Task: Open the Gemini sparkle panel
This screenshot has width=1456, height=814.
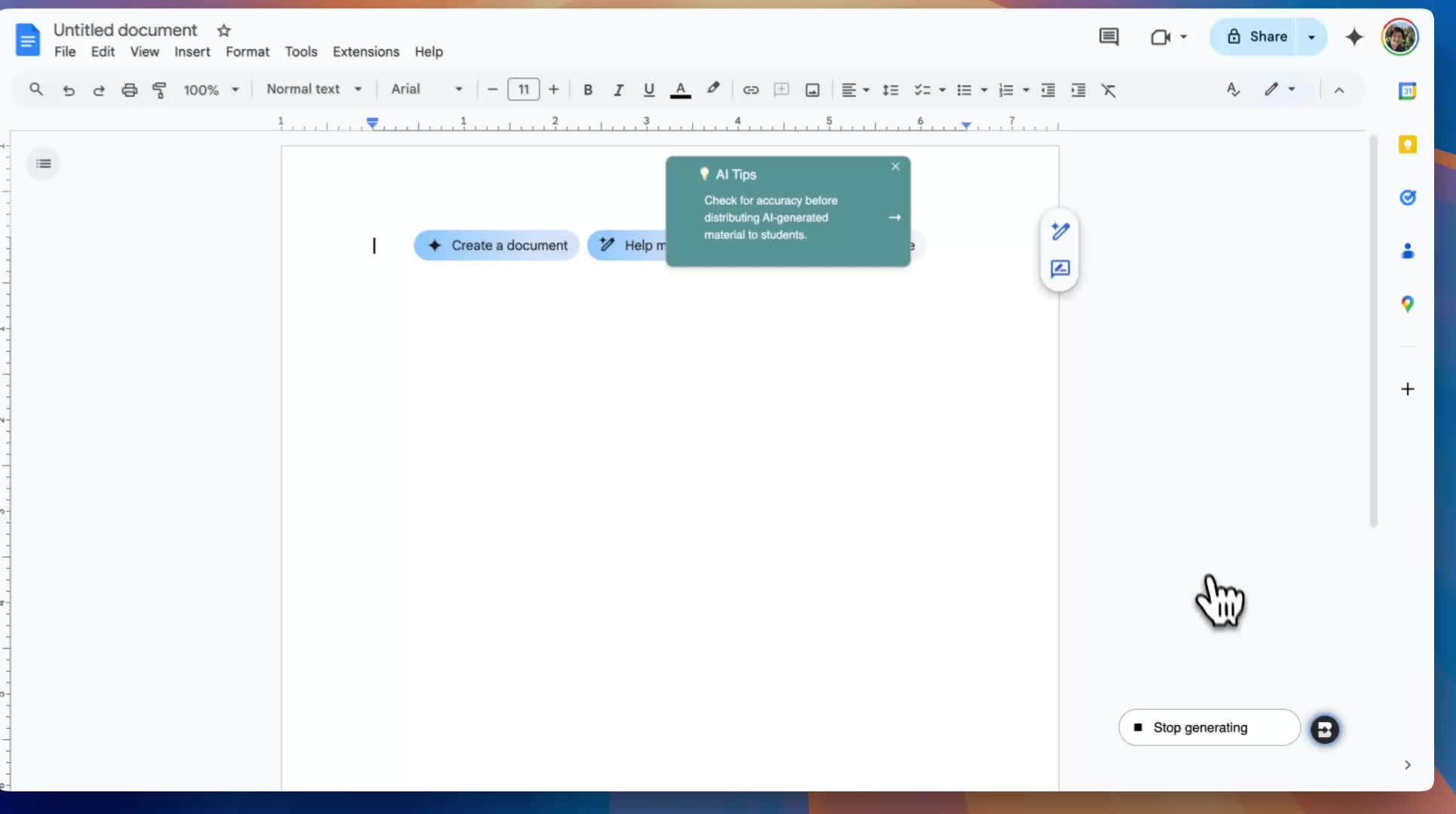Action: pyautogui.click(x=1354, y=37)
